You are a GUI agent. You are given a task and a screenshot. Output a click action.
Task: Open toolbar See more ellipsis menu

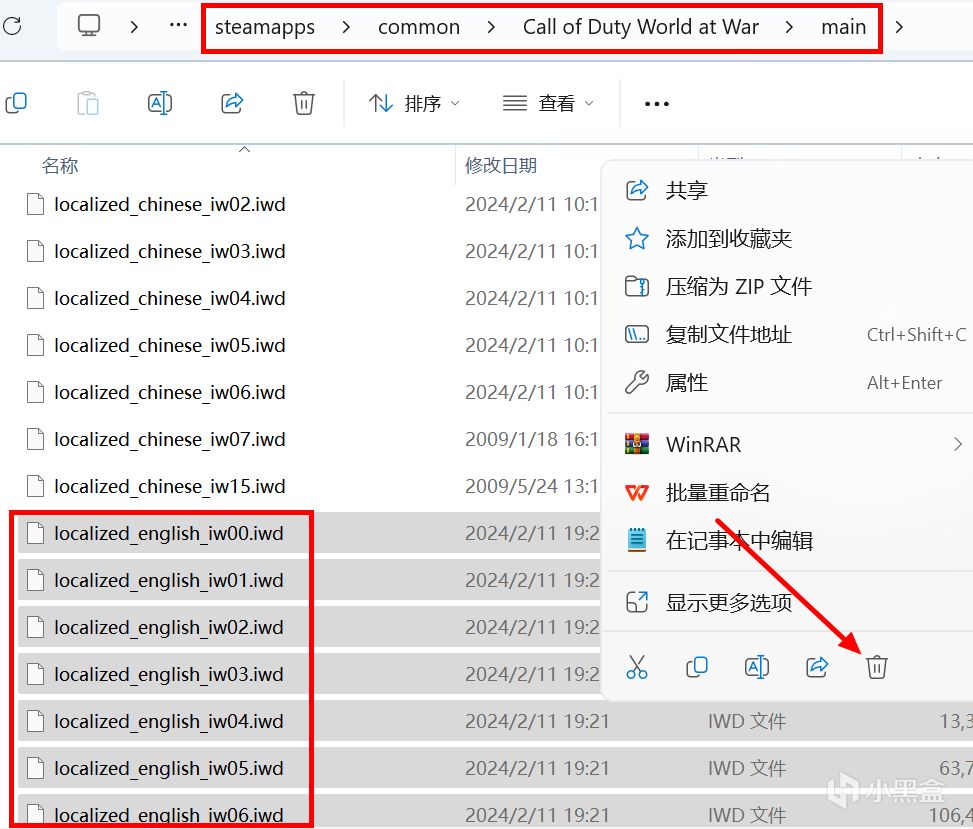point(657,104)
